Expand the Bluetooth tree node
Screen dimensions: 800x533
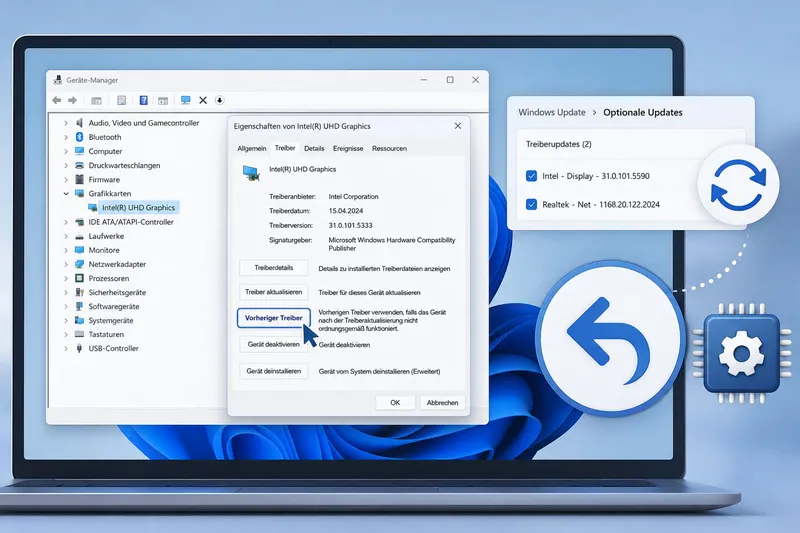pyautogui.click(x=66, y=137)
